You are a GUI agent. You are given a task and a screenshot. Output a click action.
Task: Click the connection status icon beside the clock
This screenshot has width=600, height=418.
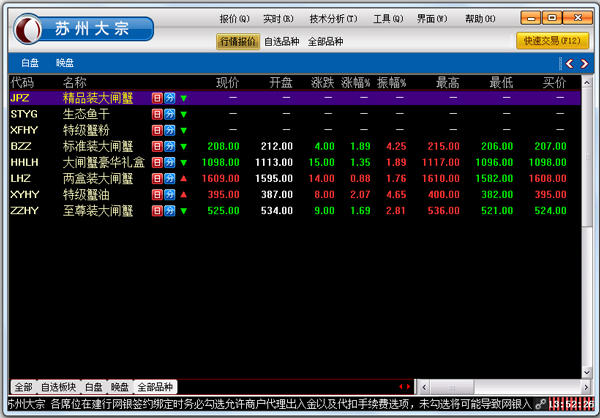point(540,404)
